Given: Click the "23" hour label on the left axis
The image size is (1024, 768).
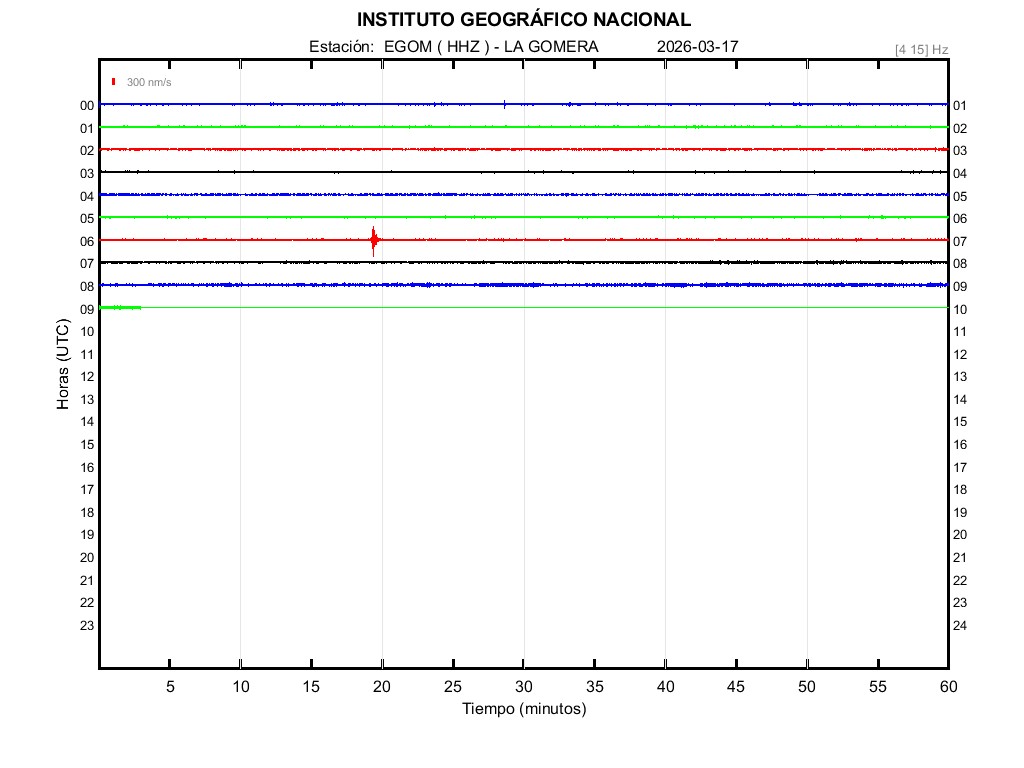Looking at the screenshot, I should (87, 626).
